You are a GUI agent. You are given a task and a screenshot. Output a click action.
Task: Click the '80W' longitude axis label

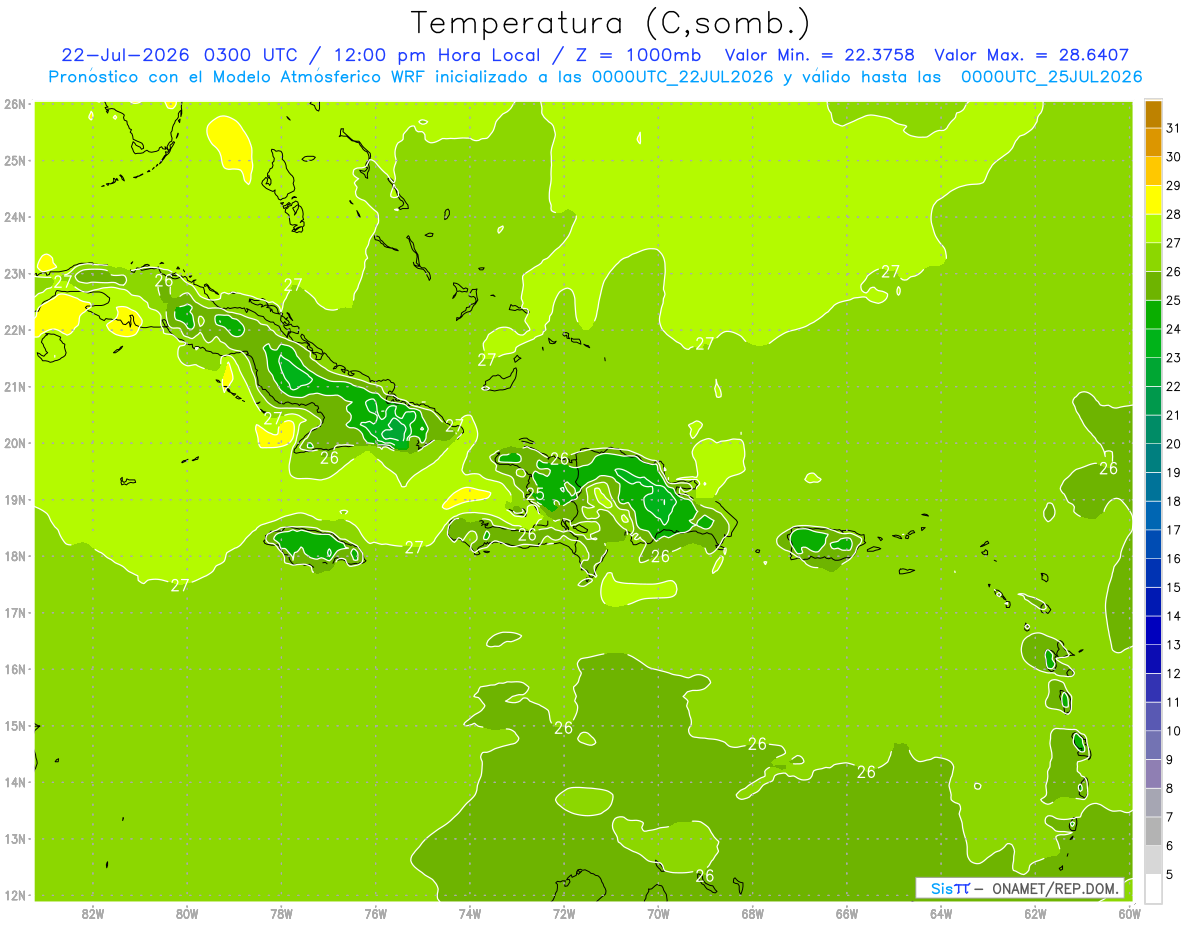point(187,913)
